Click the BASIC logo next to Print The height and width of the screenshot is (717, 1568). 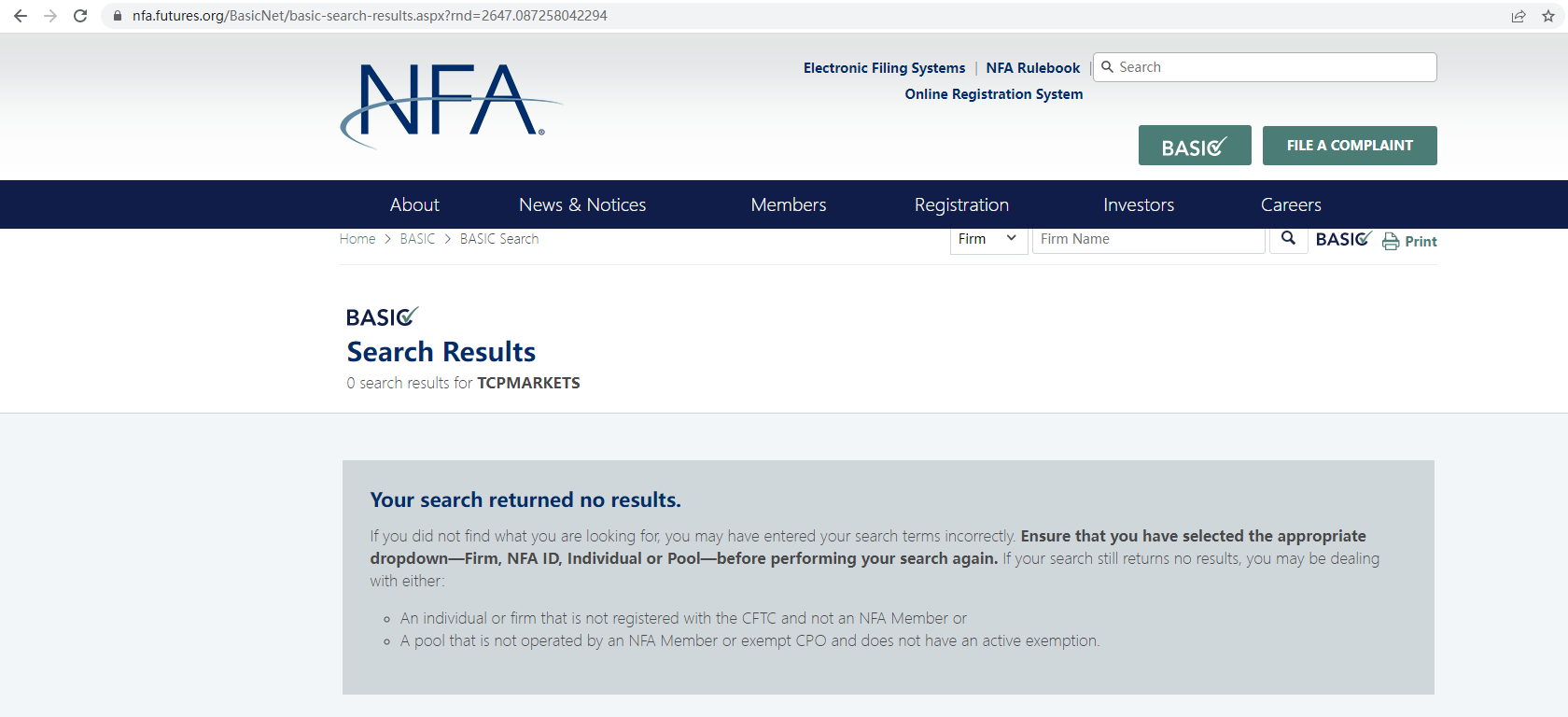pos(1343,239)
